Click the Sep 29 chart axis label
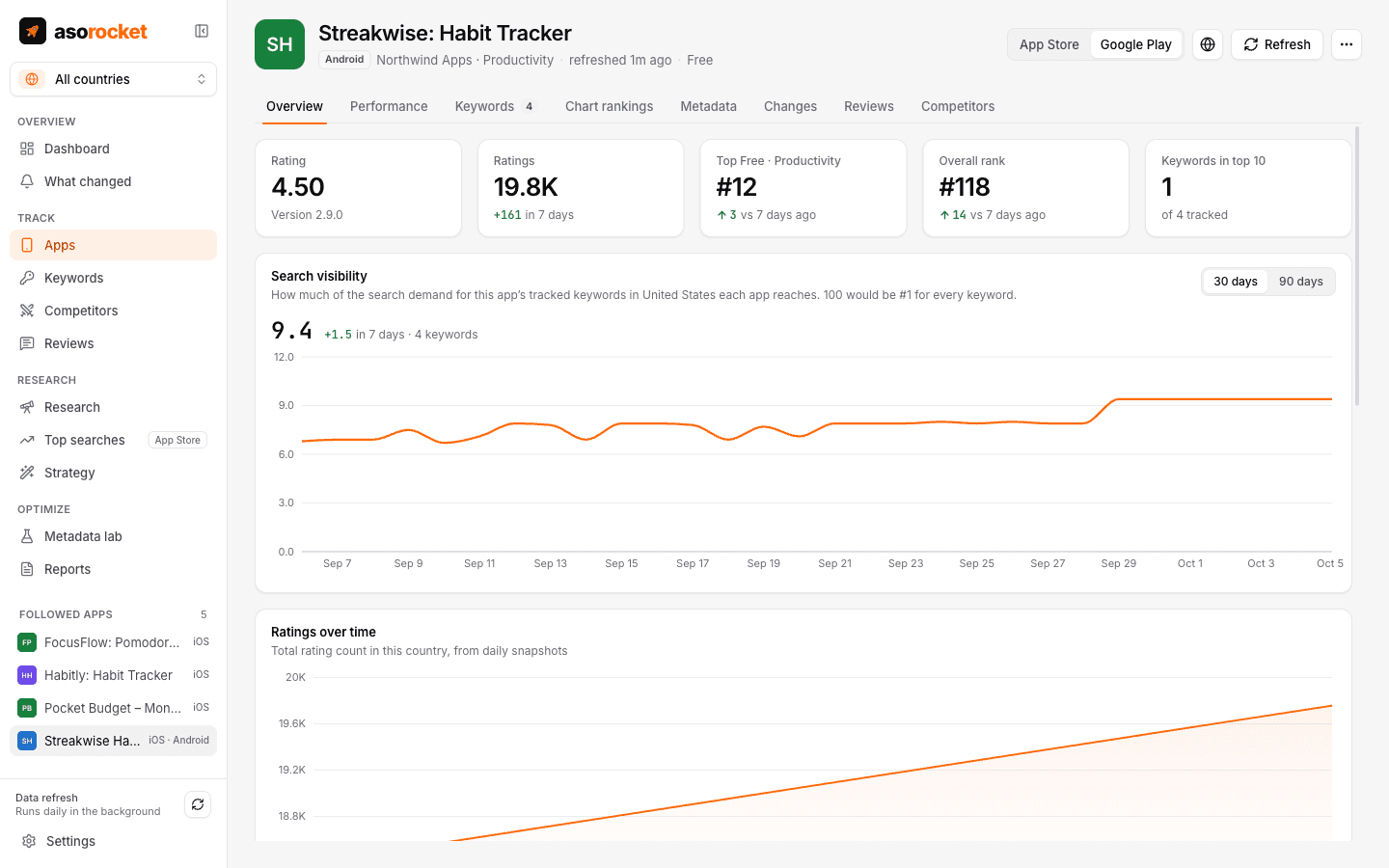The height and width of the screenshot is (868, 1389). [1119, 563]
